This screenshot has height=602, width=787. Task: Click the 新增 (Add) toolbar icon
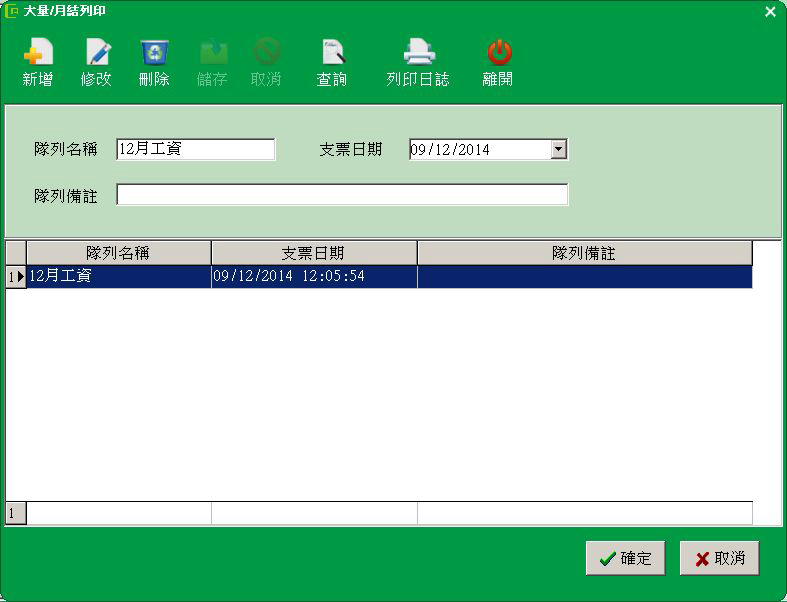(x=37, y=53)
